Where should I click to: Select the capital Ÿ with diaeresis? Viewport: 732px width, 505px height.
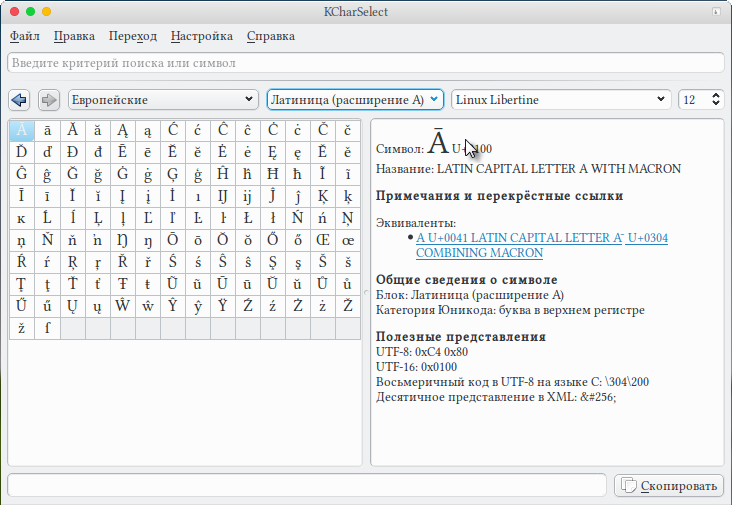tap(223, 306)
